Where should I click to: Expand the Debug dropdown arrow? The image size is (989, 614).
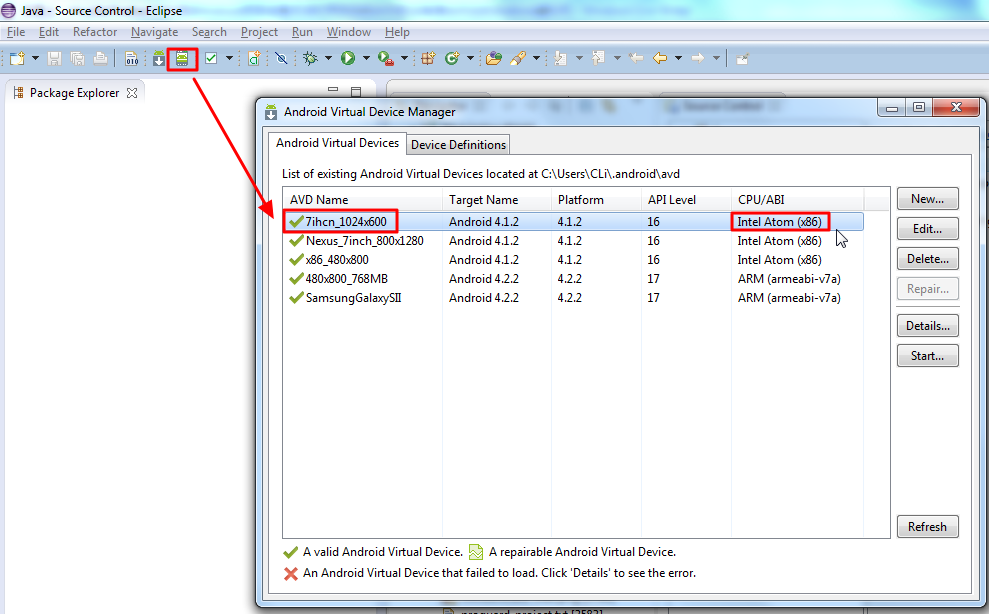(328, 59)
